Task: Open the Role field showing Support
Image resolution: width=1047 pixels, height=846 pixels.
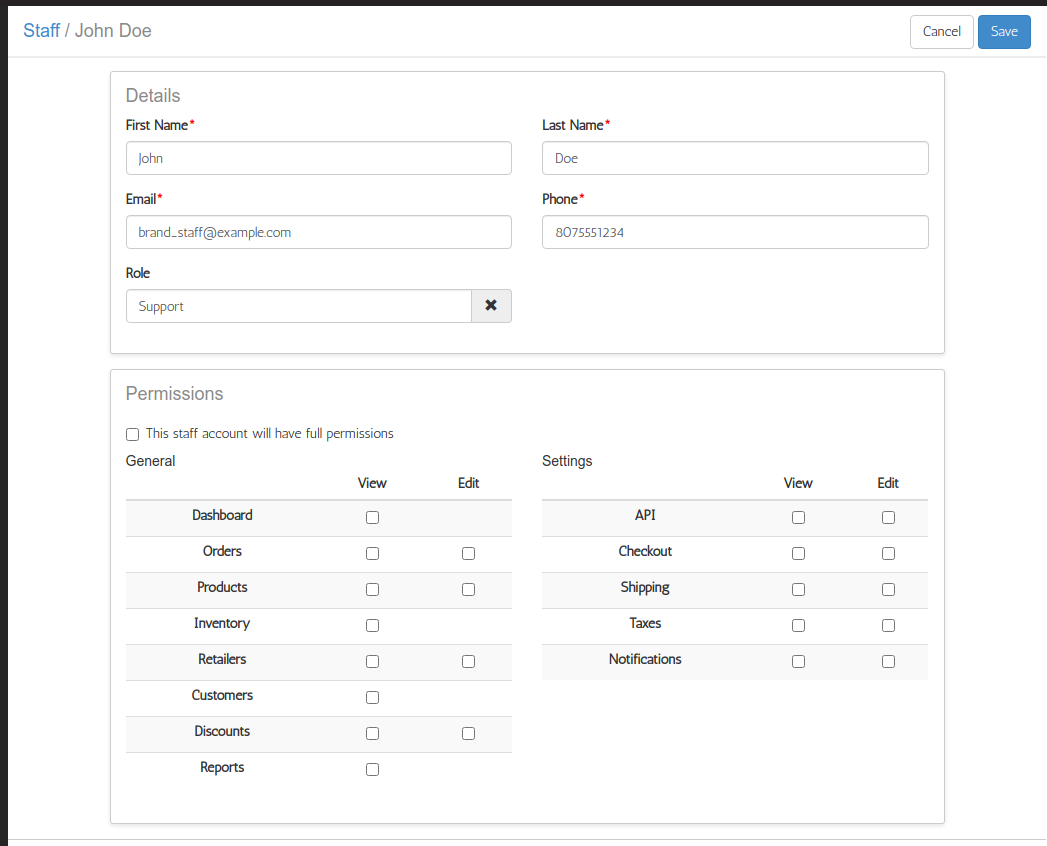Action: tap(298, 306)
